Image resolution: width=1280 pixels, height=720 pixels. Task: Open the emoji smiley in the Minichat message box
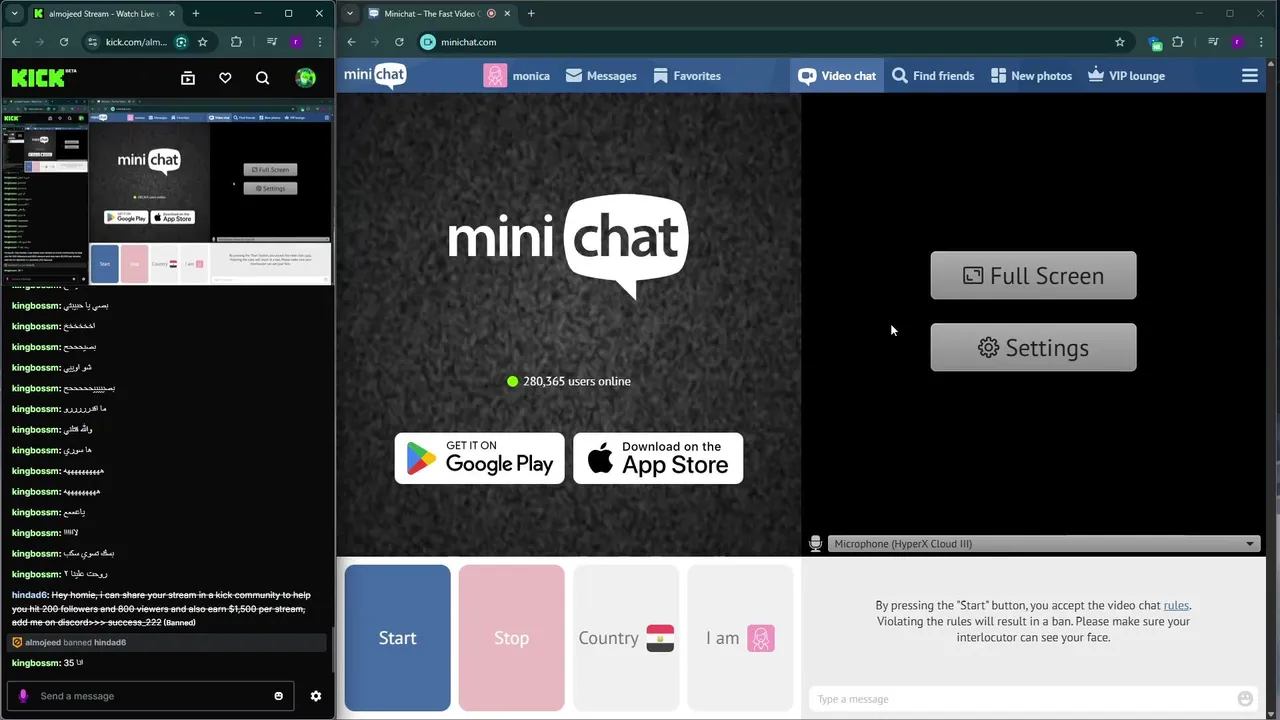pos(1245,699)
